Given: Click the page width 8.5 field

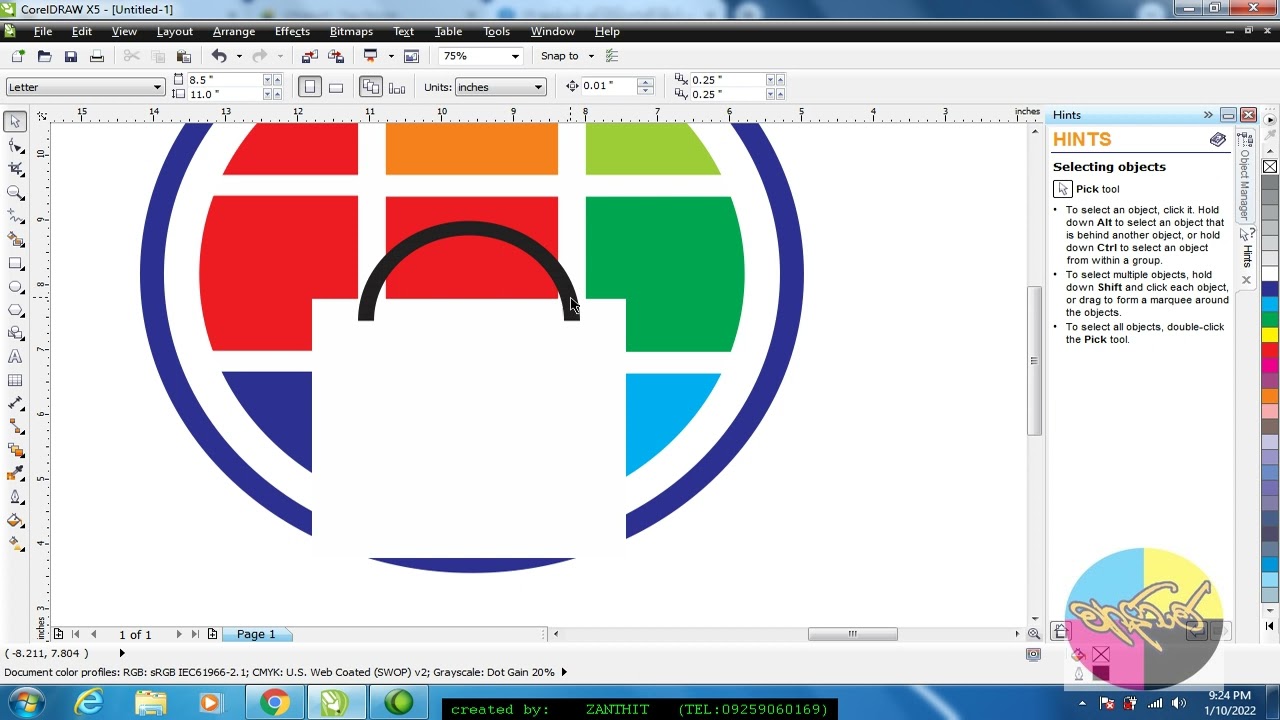Looking at the screenshot, I should [225, 80].
